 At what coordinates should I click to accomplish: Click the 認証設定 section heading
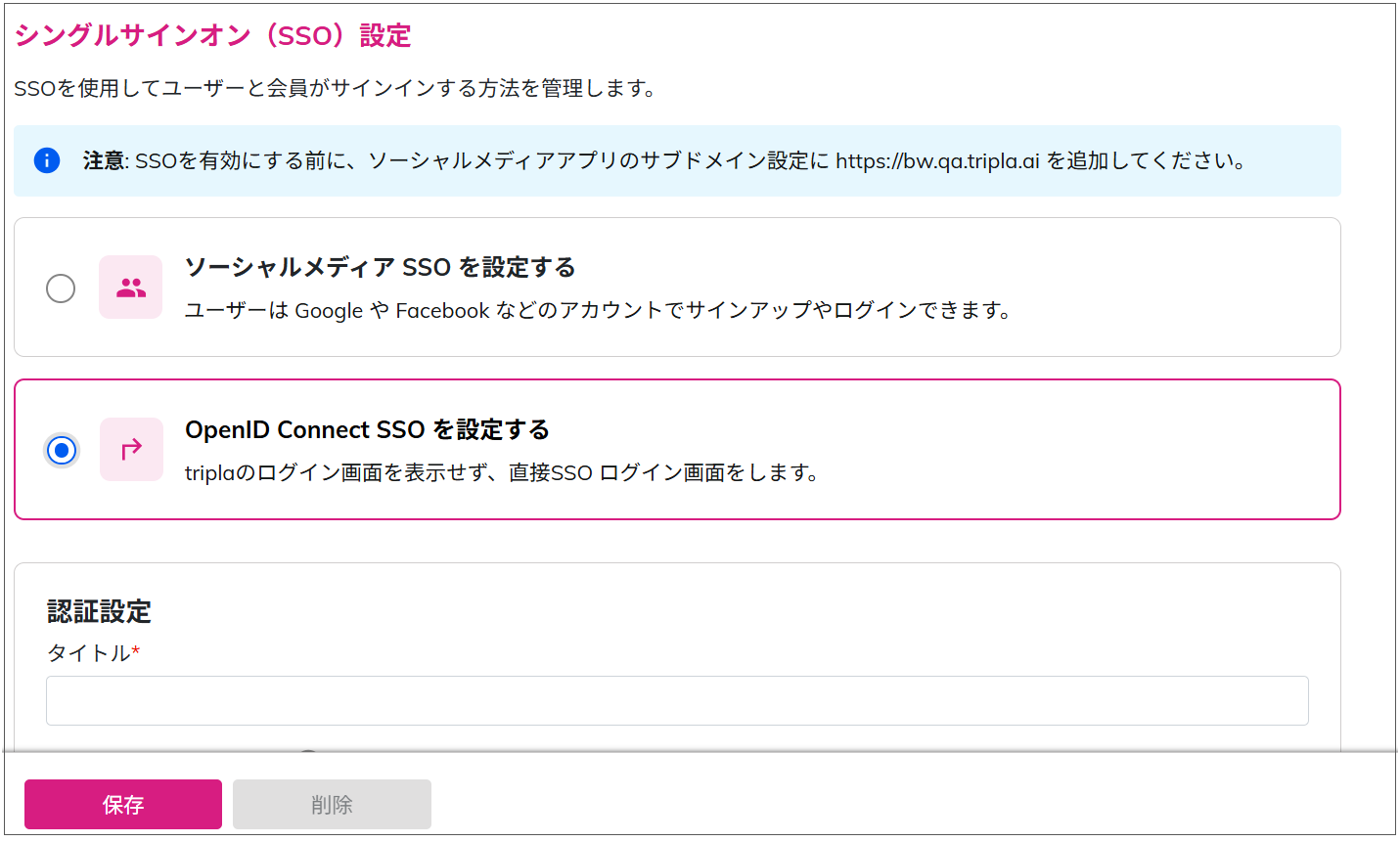[x=99, y=612]
